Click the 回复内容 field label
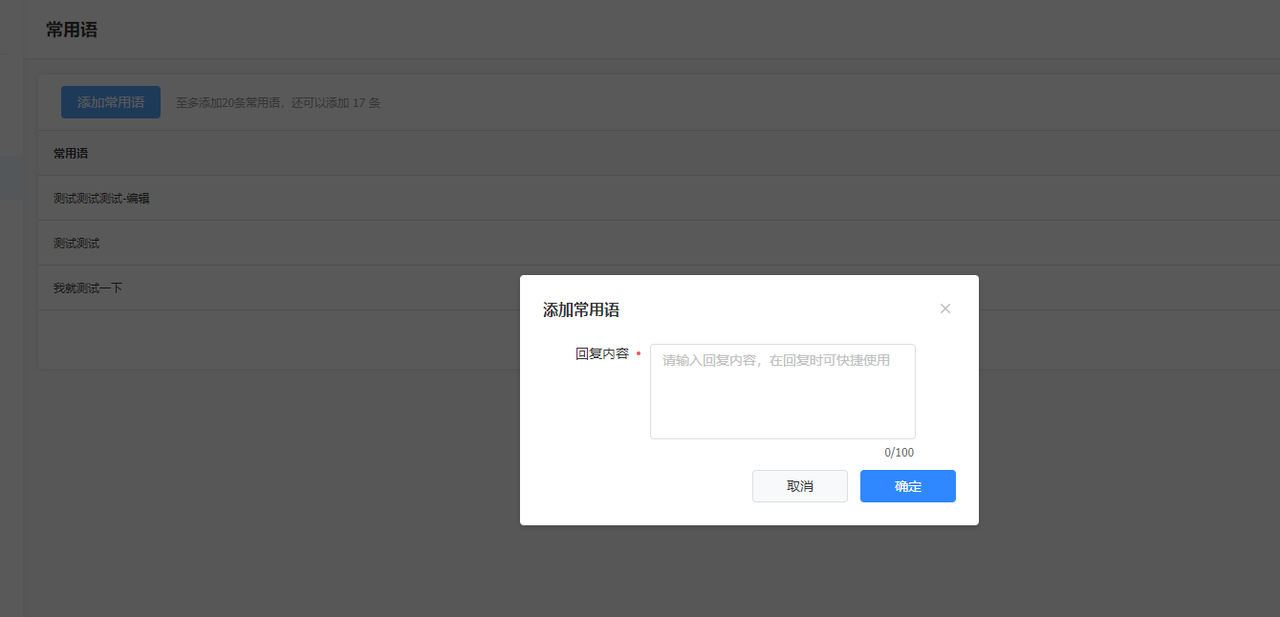 click(602, 354)
